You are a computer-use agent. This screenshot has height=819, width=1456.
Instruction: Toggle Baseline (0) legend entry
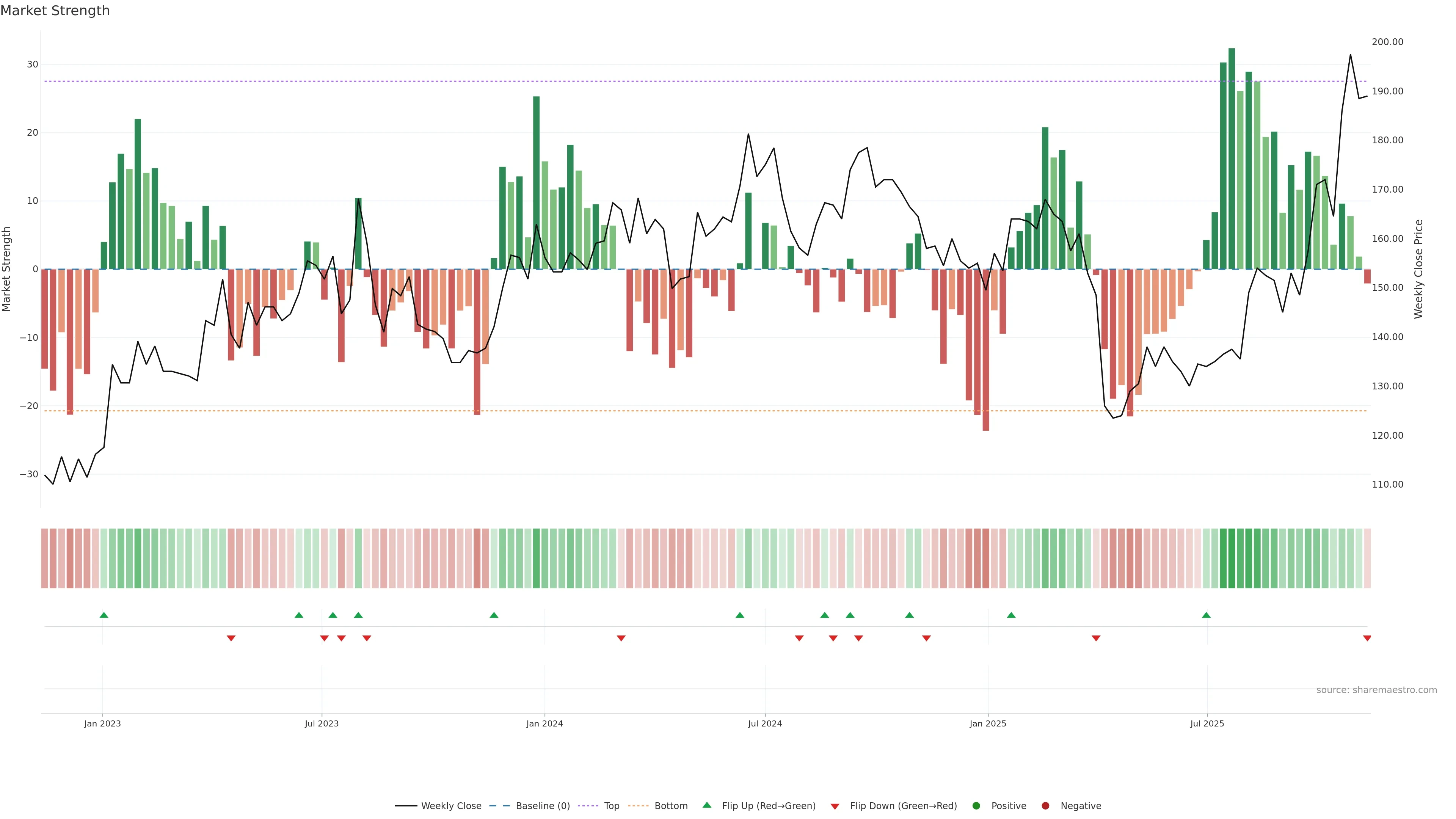tap(542, 806)
